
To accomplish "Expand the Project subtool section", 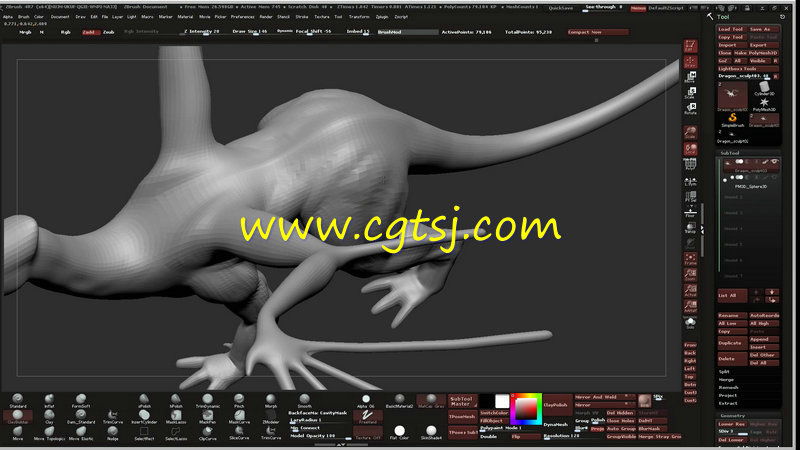I will pyautogui.click(x=728, y=395).
